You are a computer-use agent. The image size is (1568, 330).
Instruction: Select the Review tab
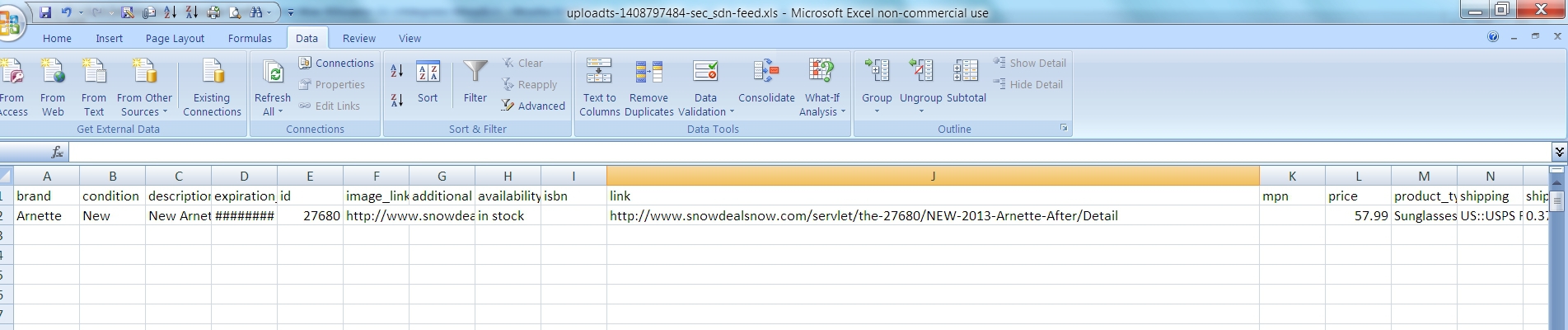pyautogui.click(x=358, y=38)
